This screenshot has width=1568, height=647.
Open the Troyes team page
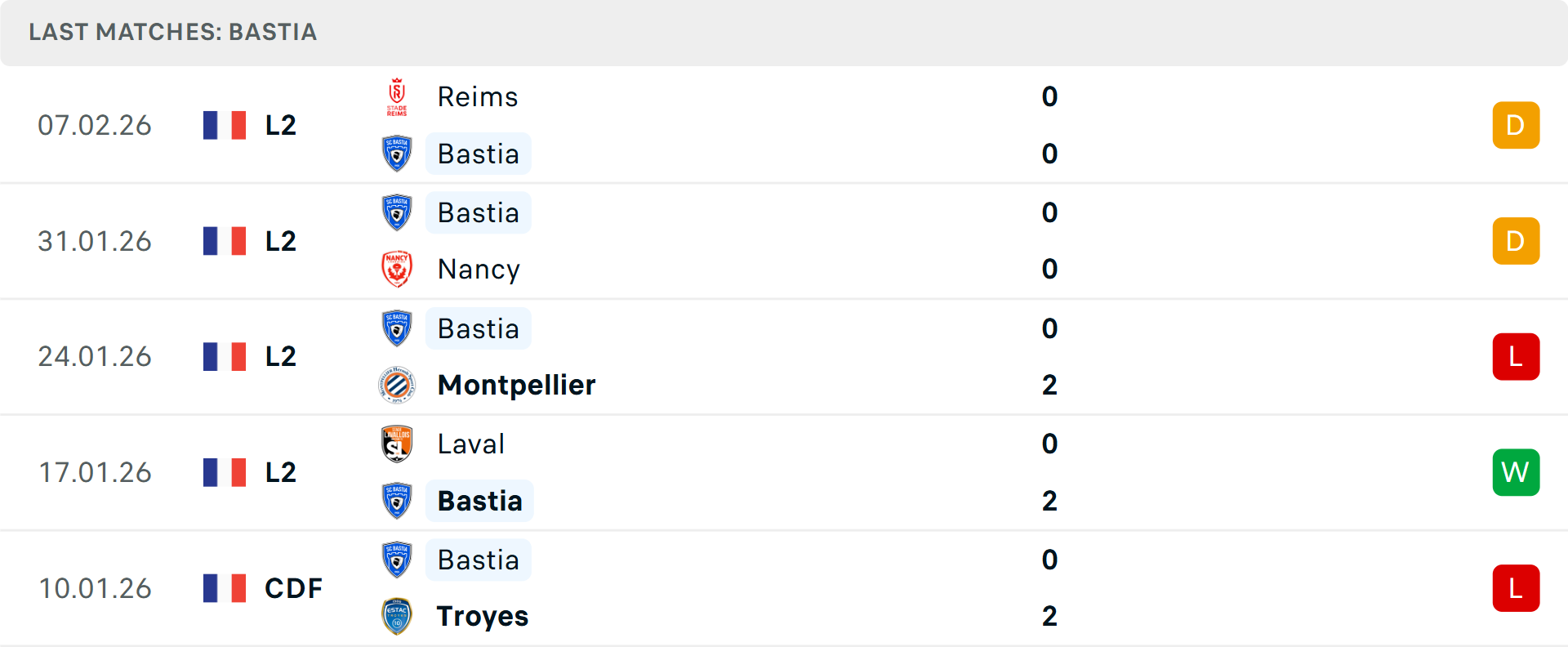point(482,616)
